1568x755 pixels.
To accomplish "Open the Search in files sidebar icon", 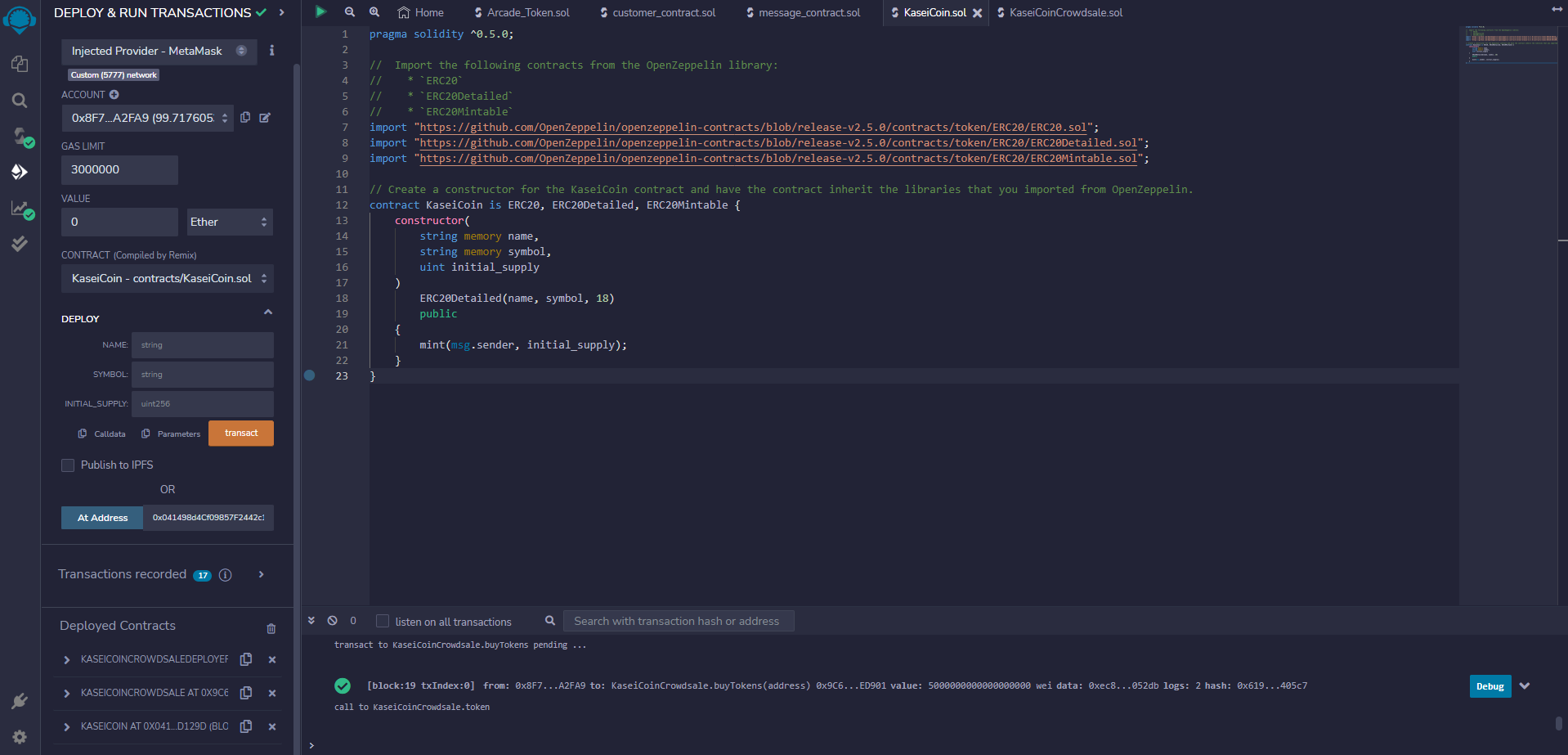I will 20,100.
